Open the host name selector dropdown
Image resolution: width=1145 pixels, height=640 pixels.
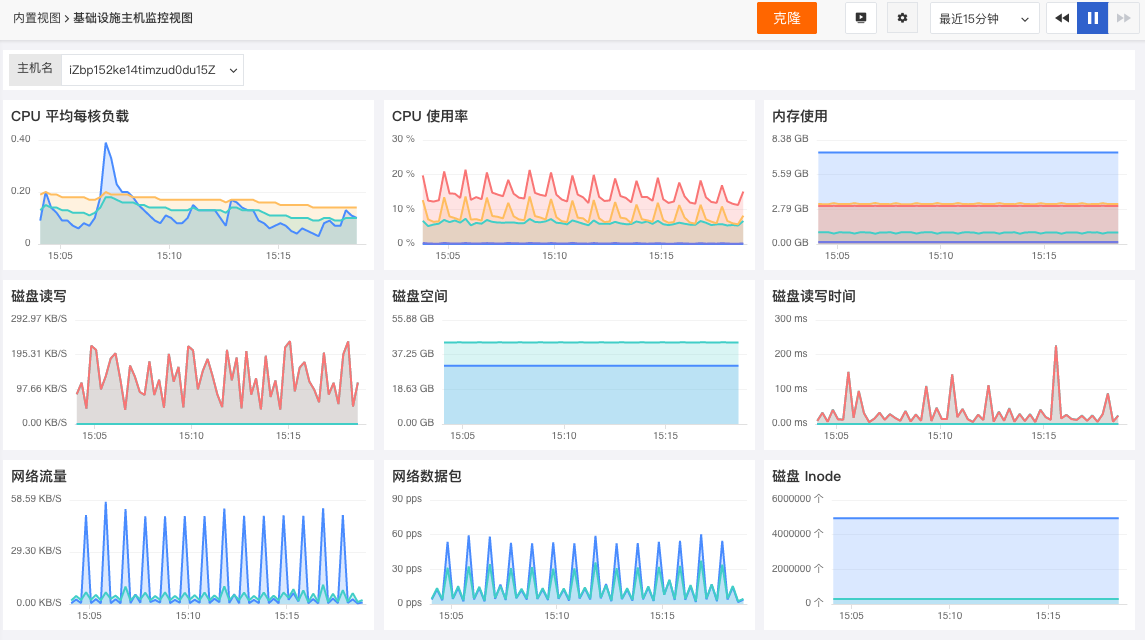(153, 70)
